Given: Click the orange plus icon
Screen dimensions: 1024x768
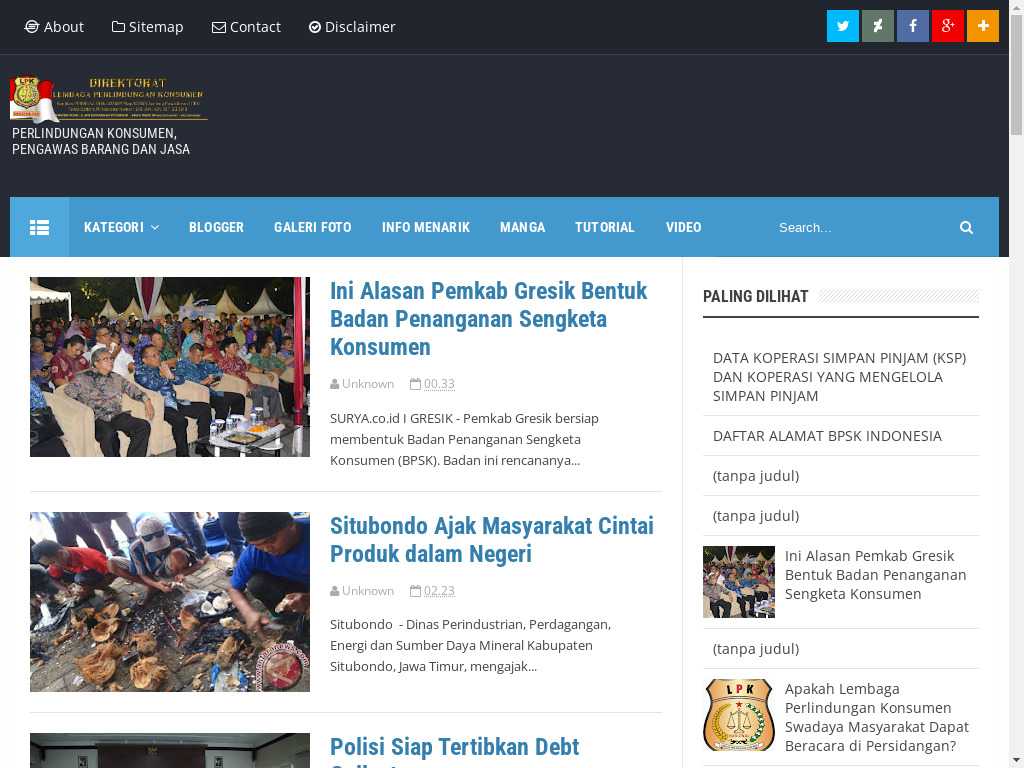Looking at the screenshot, I should coord(983,26).
